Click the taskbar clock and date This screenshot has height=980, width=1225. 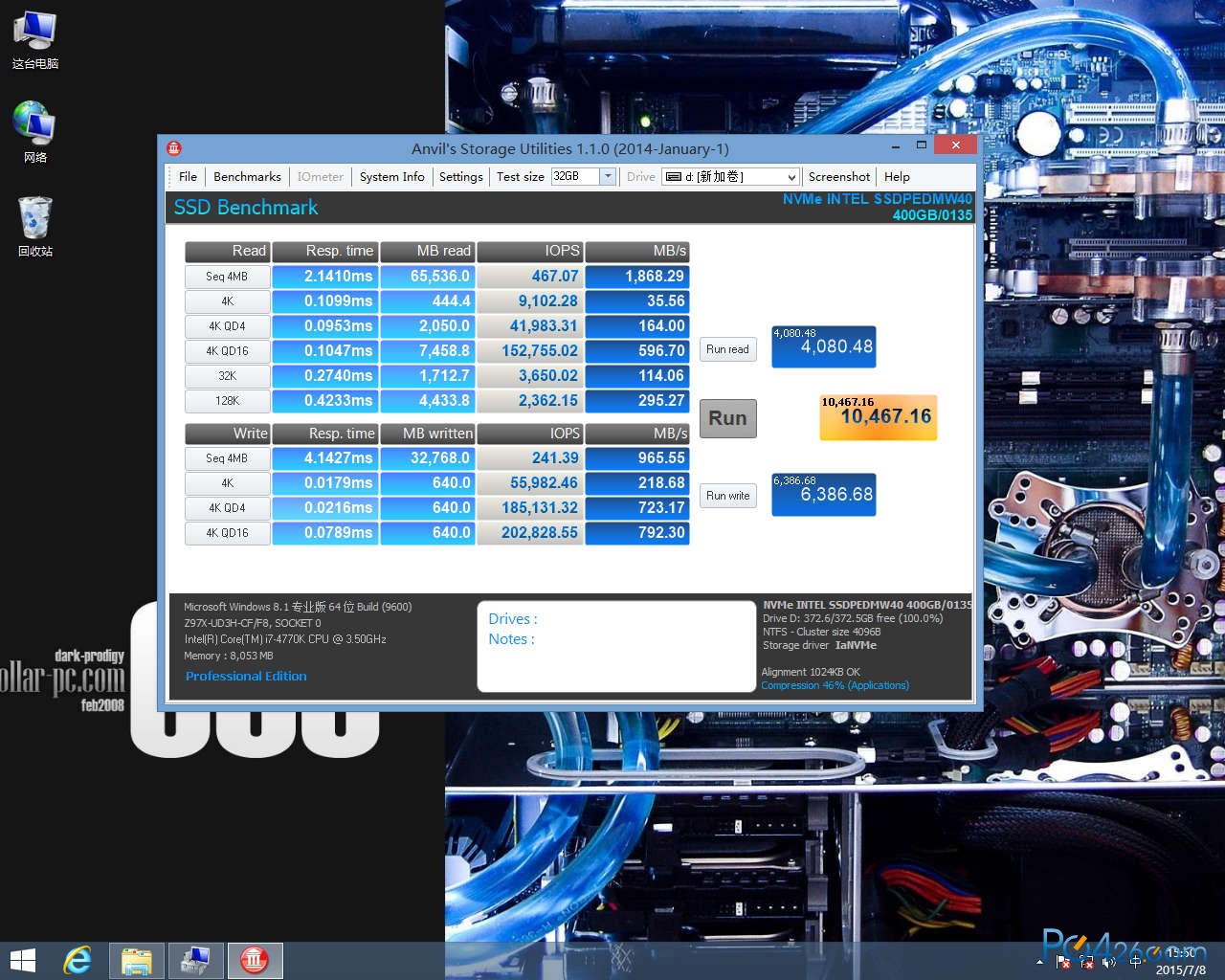pos(1181,961)
